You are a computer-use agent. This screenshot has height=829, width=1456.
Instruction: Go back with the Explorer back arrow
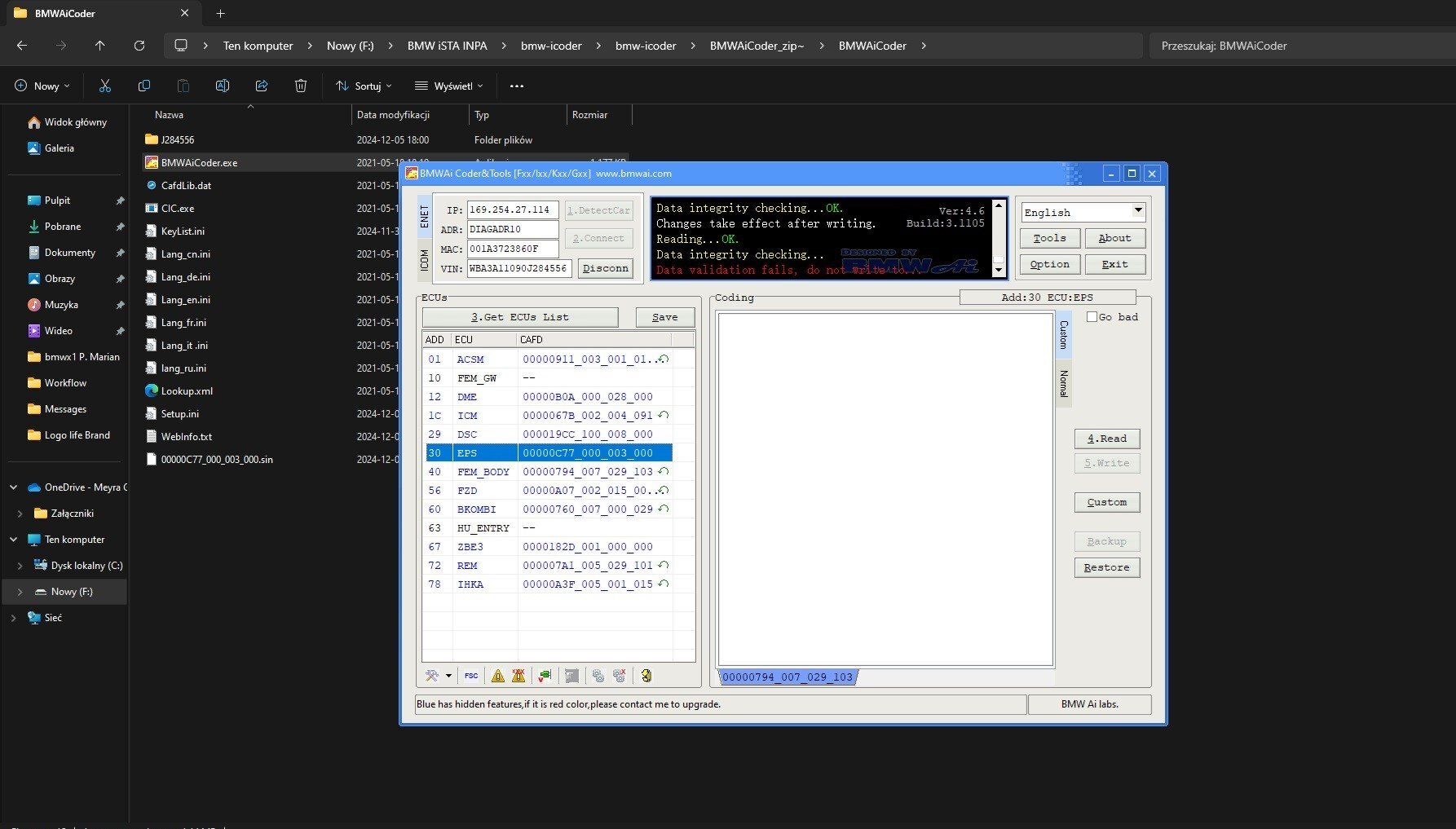tap(22, 46)
